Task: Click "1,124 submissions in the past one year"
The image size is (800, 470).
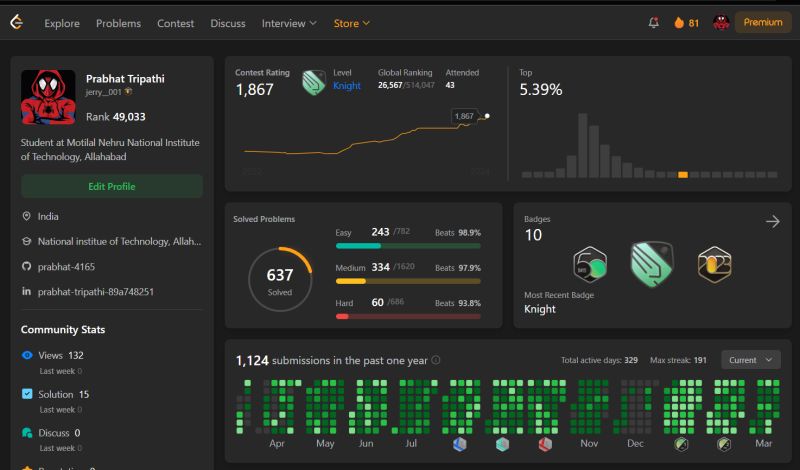Action: point(332,360)
